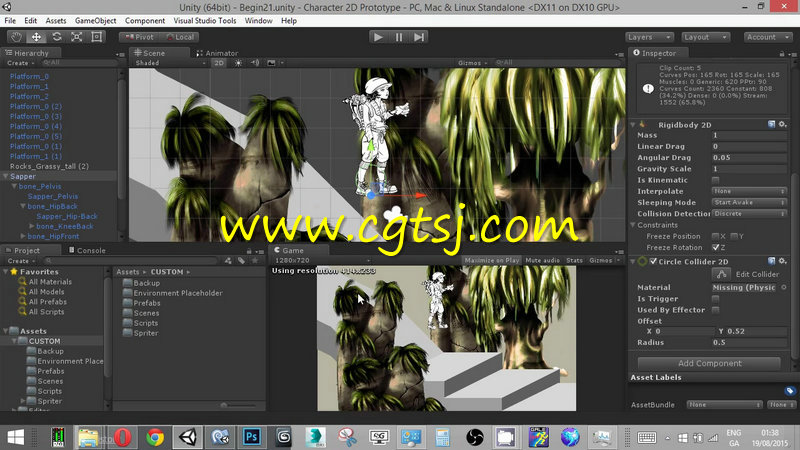The height and width of the screenshot is (450, 800).
Task: Click the Edit Collider icon button
Action: 721,274
